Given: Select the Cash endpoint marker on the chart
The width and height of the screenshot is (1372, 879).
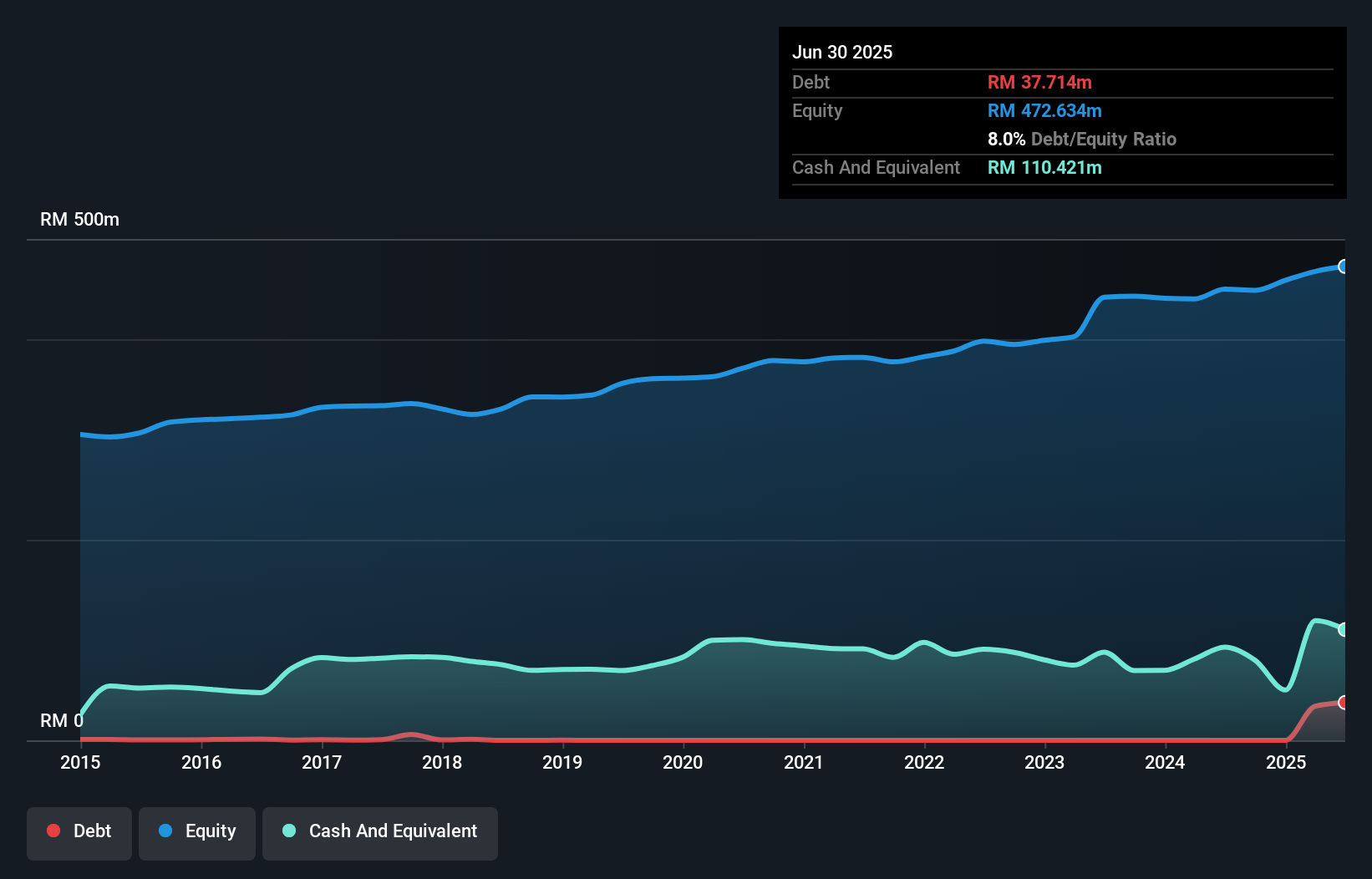Looking at the screenshot, I should tap(1344, 629).
